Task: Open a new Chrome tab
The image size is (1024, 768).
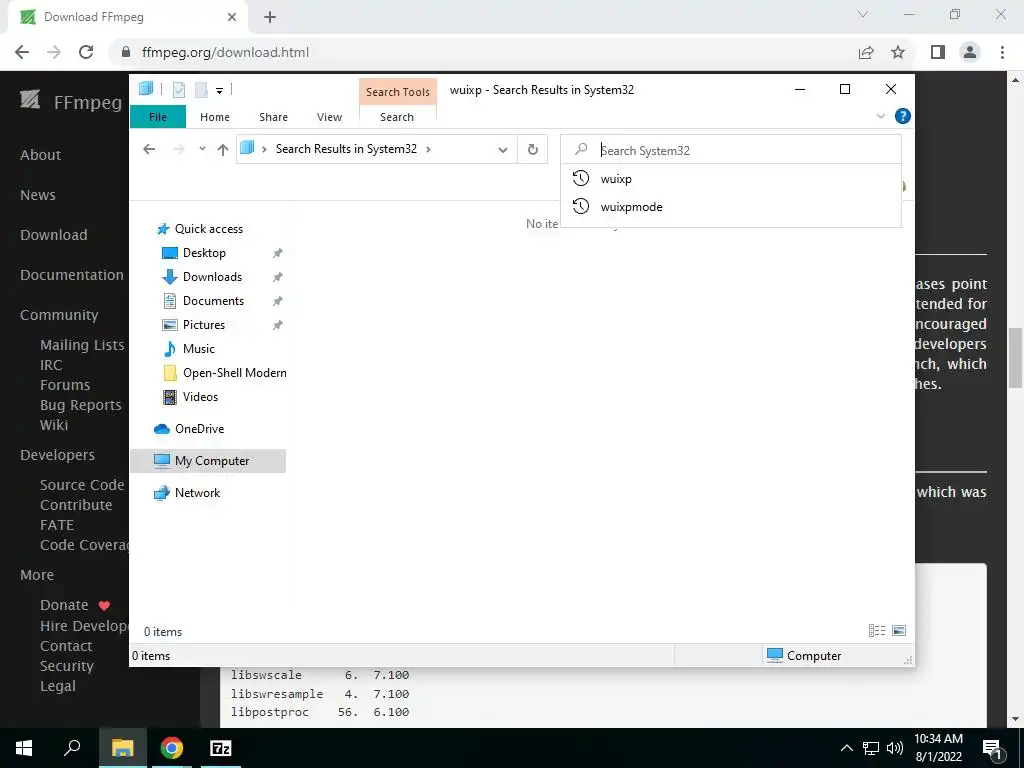Action: click(270, 17)
